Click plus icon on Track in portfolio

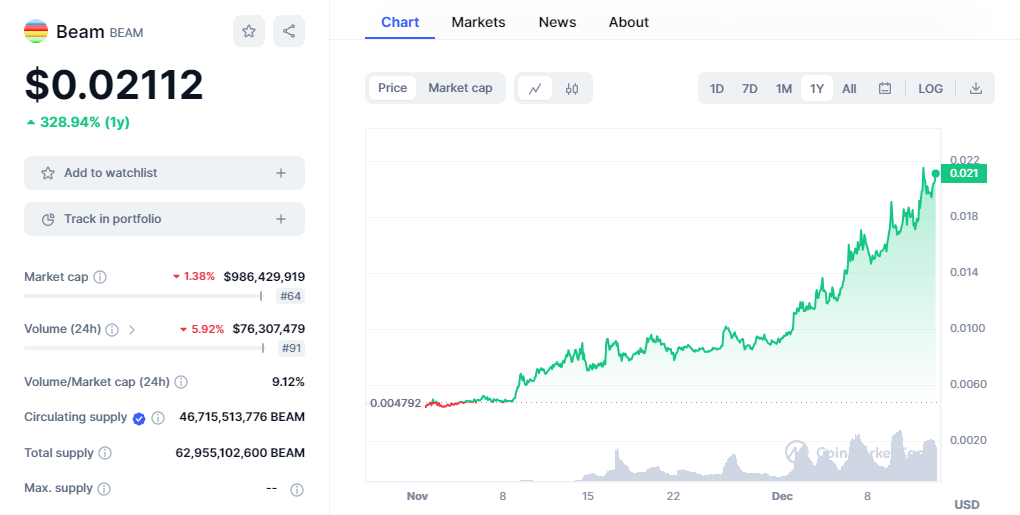click(x=281, y=219)
